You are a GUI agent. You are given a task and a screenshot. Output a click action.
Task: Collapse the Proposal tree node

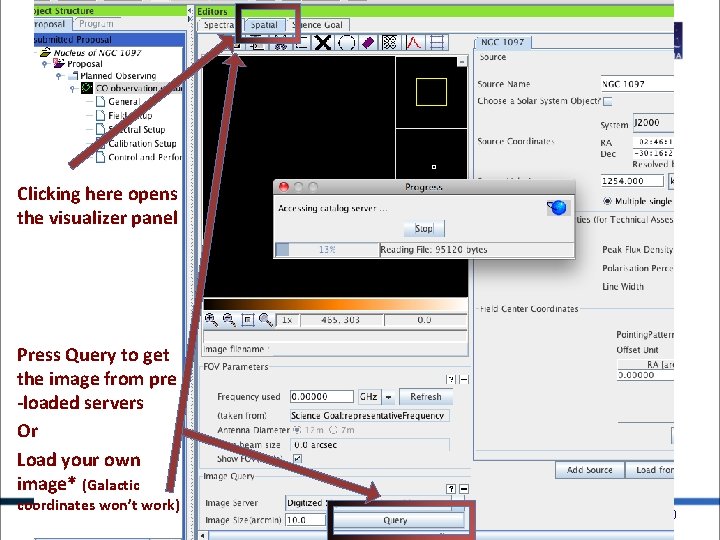click(45, 64)
